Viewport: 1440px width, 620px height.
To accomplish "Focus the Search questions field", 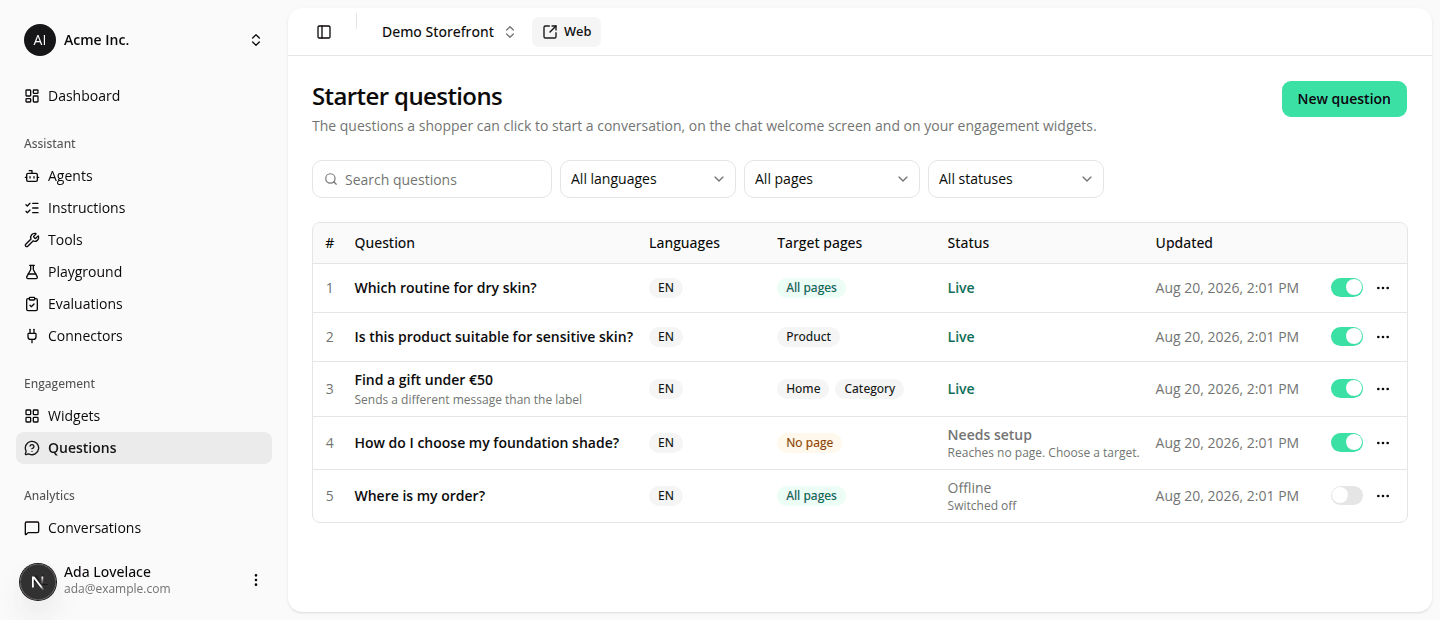I will [x=432, y=179].
